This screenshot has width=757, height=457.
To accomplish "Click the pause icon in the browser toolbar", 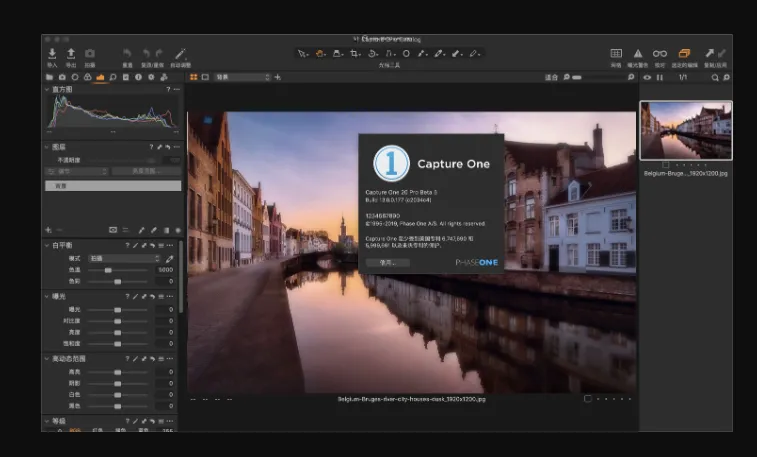I will tap(660, 77).
